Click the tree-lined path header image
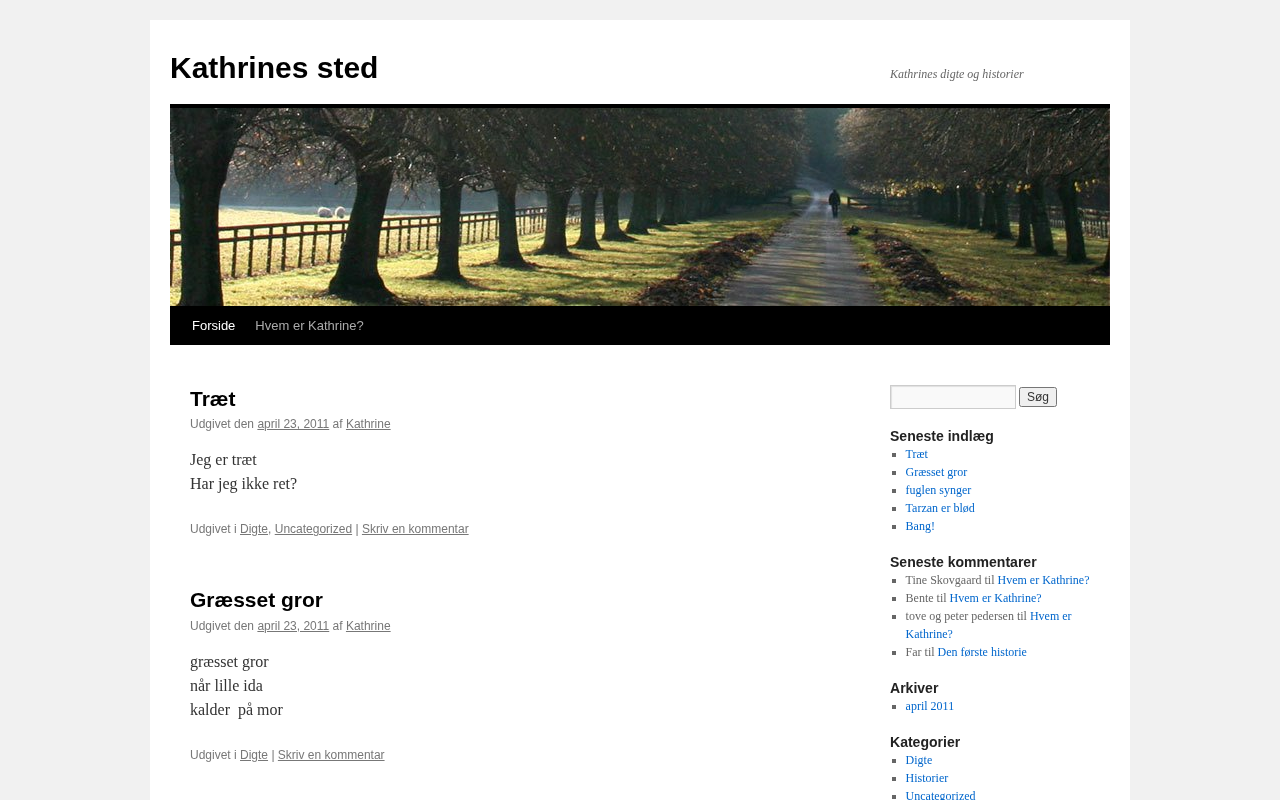This screenshot has height=800, width=1280. click(640, 207)
